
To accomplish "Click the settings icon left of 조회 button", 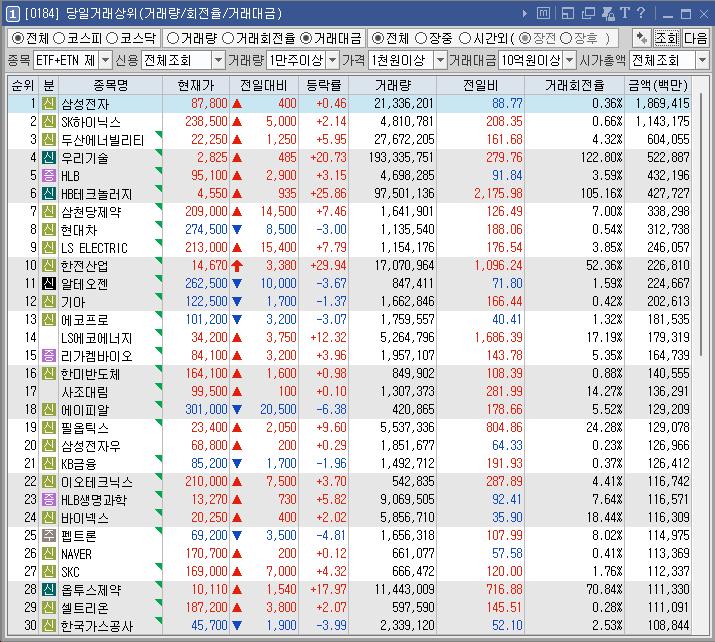I will [x=642, y=38].
